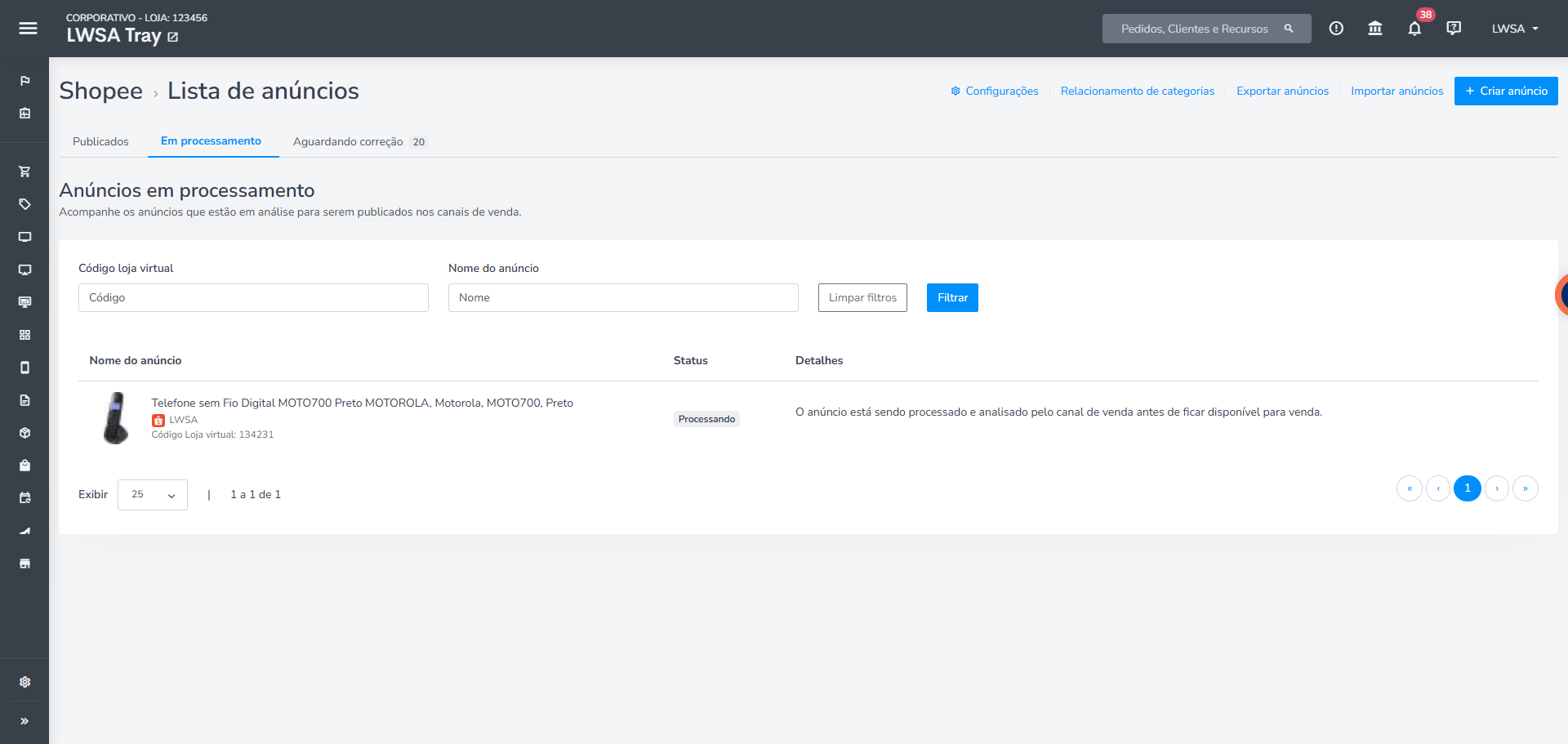Switch to the Publicados tab

100,141
